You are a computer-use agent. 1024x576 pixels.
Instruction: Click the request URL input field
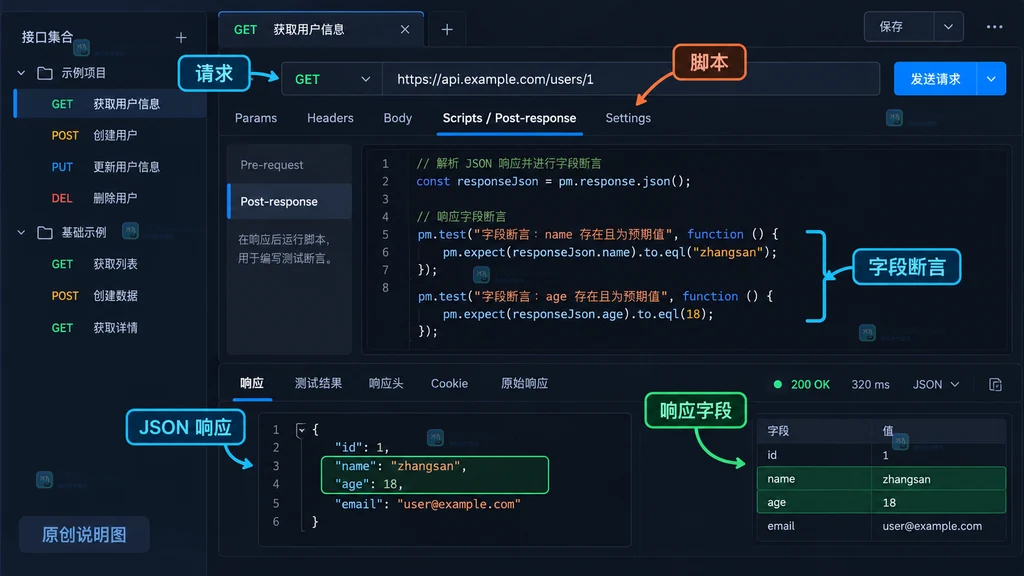point(631,79)
